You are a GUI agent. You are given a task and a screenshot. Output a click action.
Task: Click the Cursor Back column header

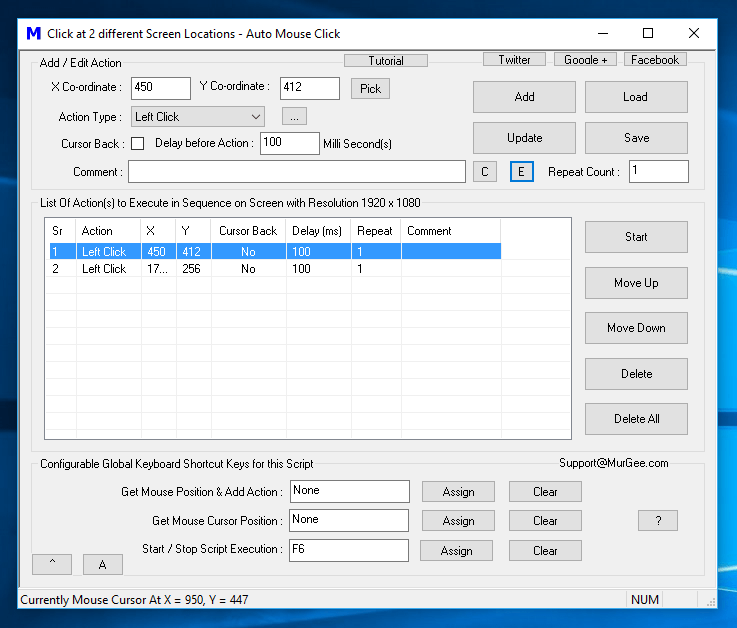coord(249,231)
